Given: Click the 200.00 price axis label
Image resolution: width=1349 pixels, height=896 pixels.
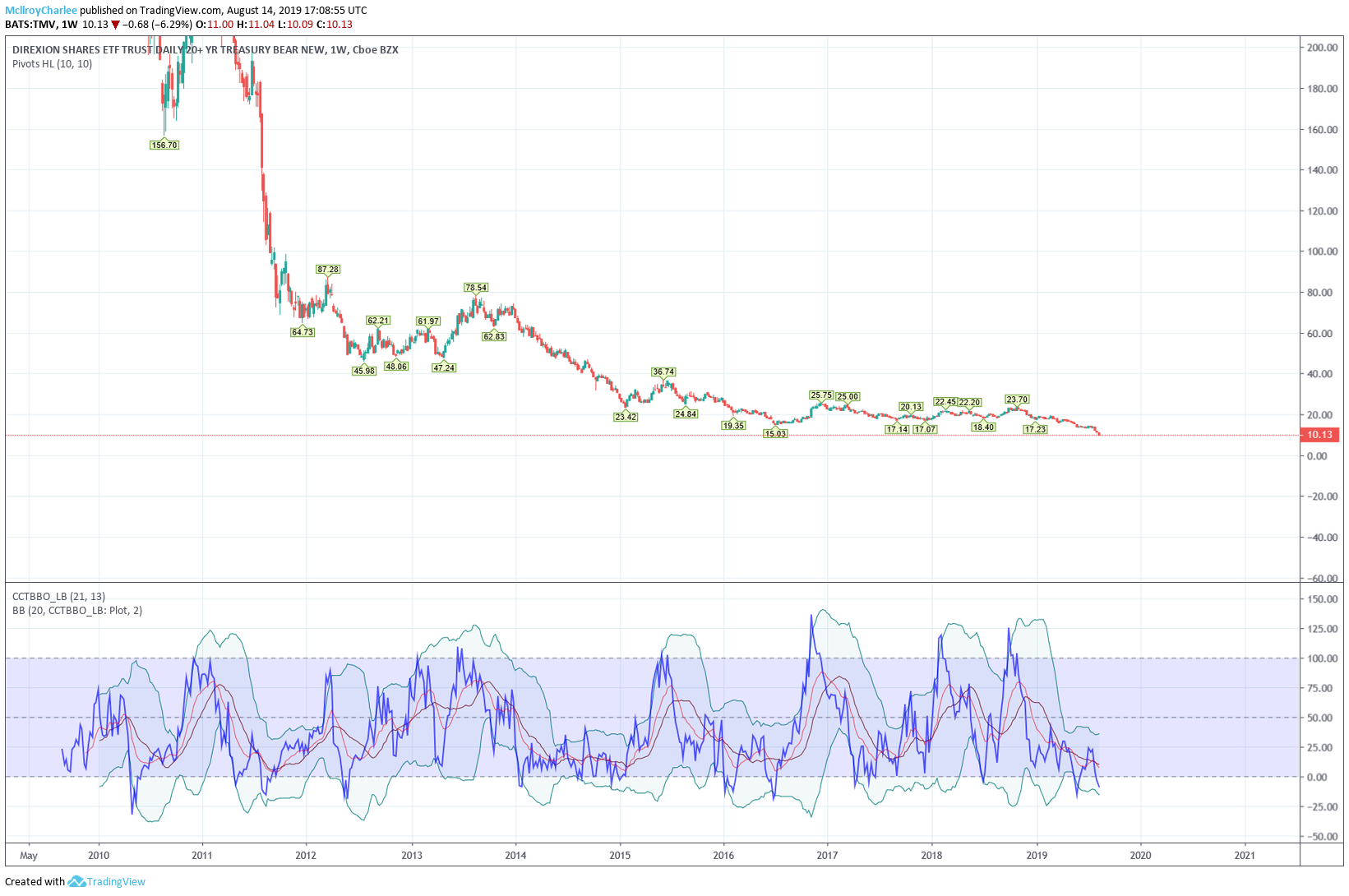Looking at the screenshot, I should (1323, 48).
